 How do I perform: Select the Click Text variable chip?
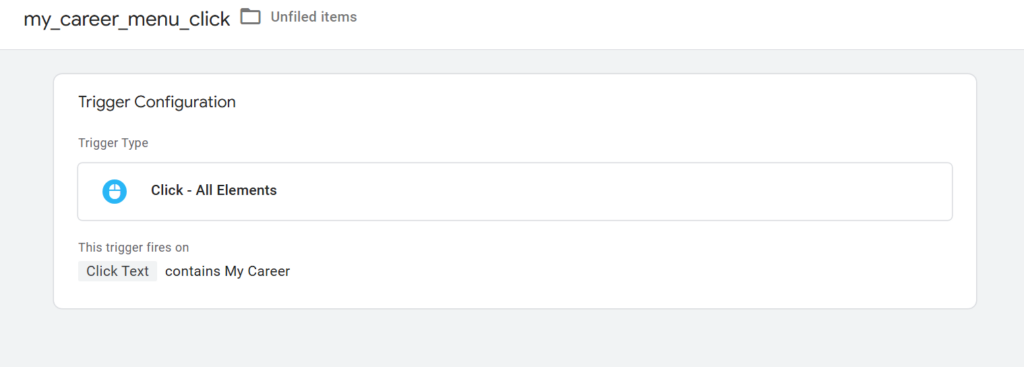click(x=118, y=271)
